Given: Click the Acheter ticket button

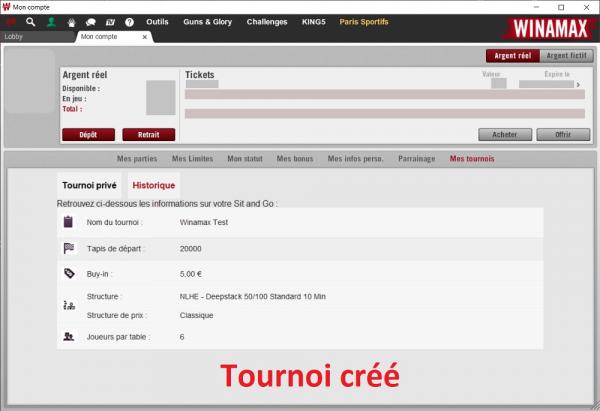Looking at the screenshot, I should click(505, 135).
